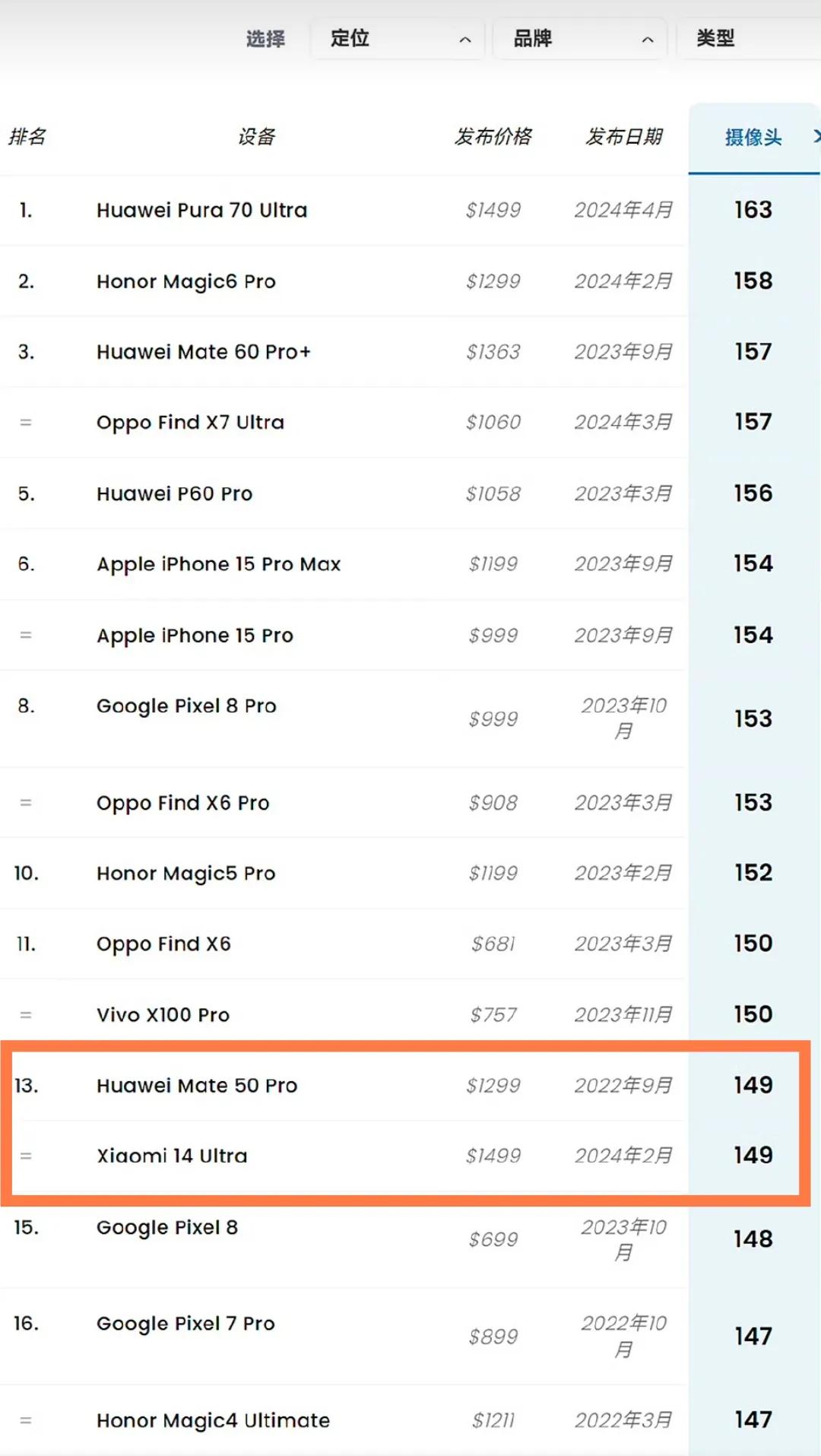The height and width of the screenshot is (1456, 821).
Task: Open the Google Pixel 8 Pro entry
Action: pyautogui.click(x=186, y=706)
